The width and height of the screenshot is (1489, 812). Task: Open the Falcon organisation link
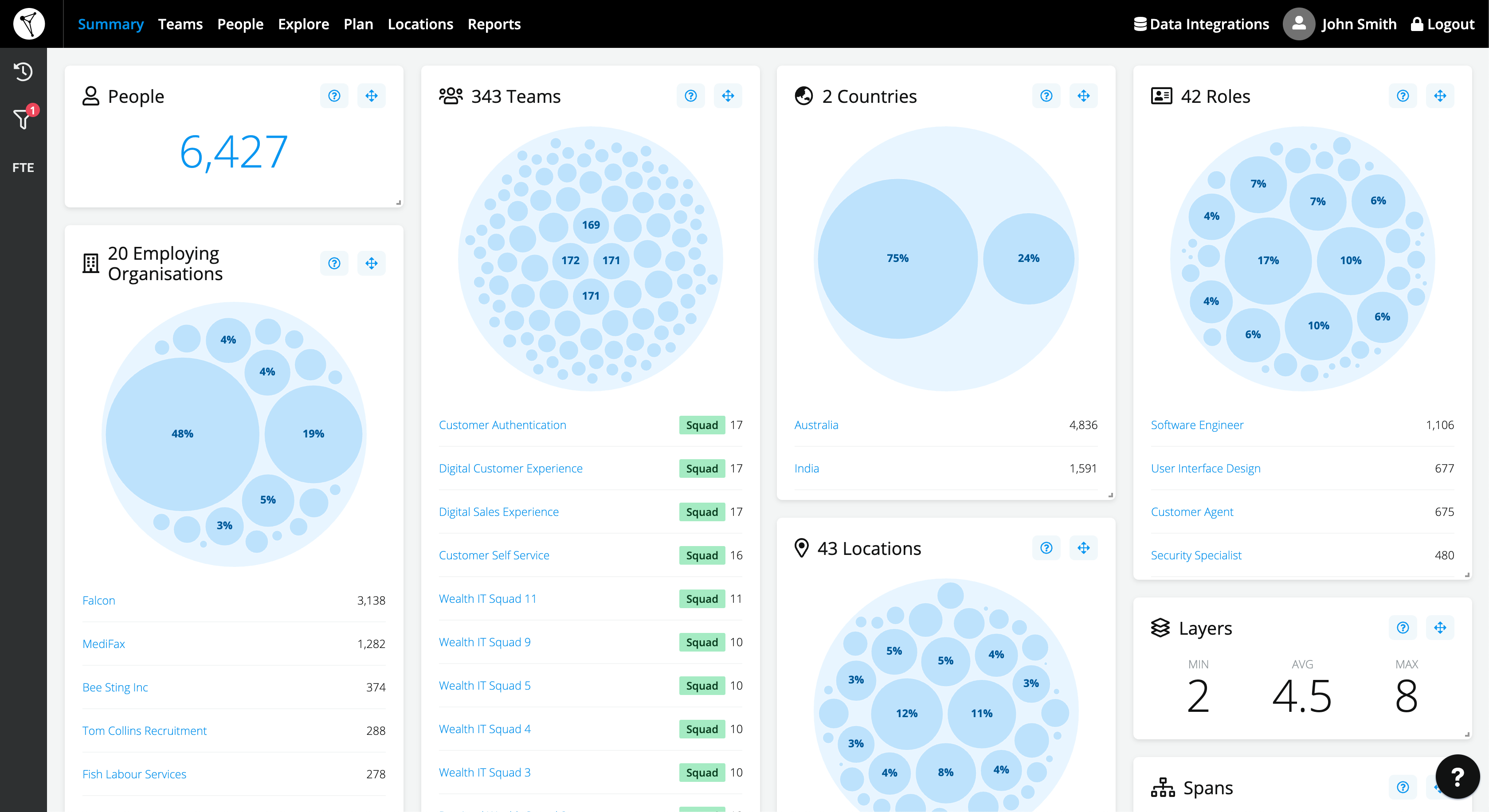click(98, 600)
